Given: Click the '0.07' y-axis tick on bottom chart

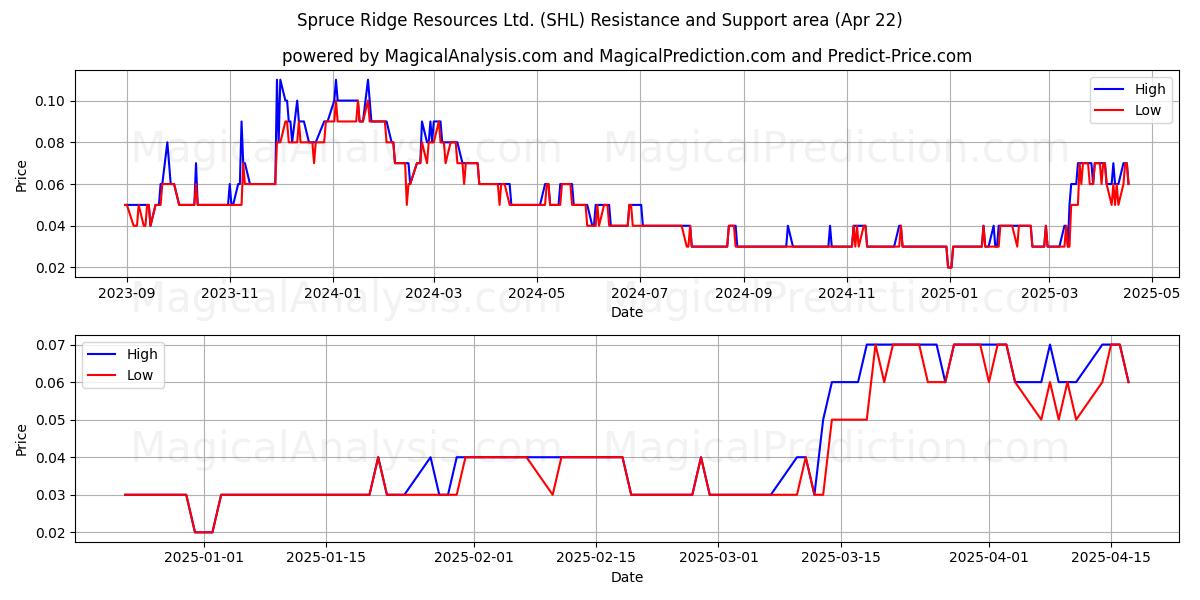Looking at the screenshot, I should coord(52,345).
